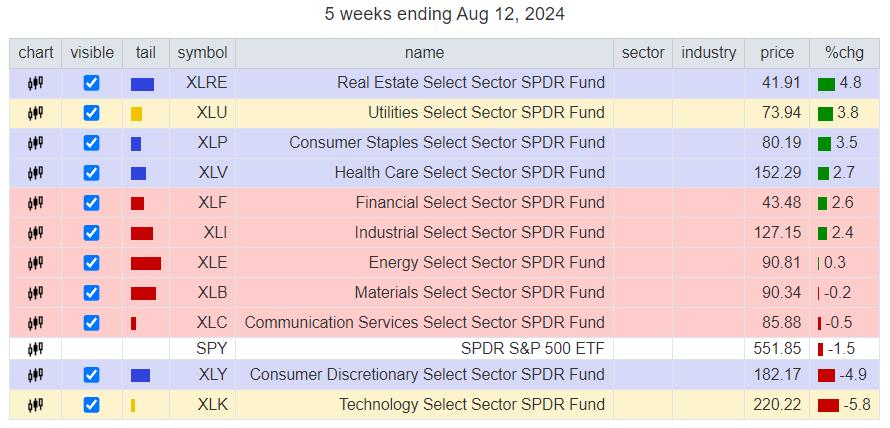This screenshot has width=890, height=428.
Task: Click chart icon for XLE Energy fund
Action: tap(35, 263)
